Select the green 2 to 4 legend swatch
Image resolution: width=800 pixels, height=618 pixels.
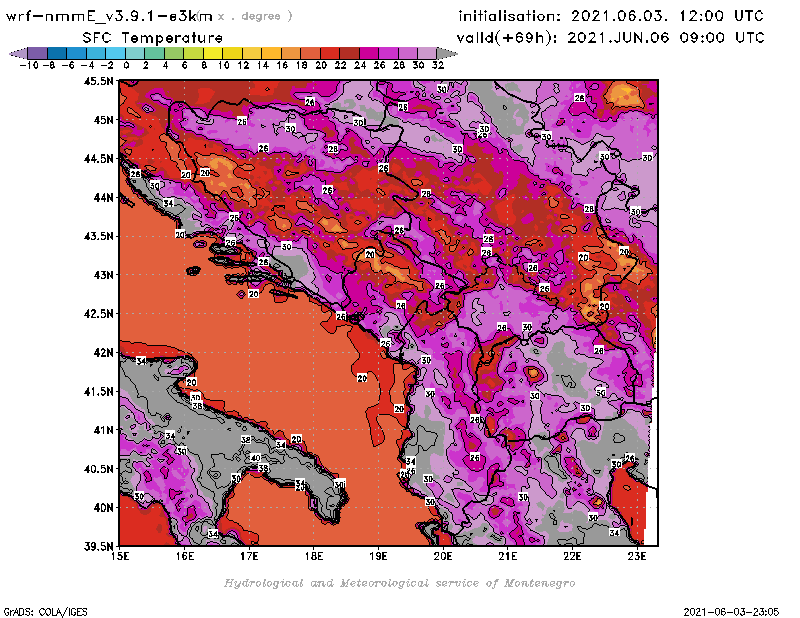tap(155, 53)
